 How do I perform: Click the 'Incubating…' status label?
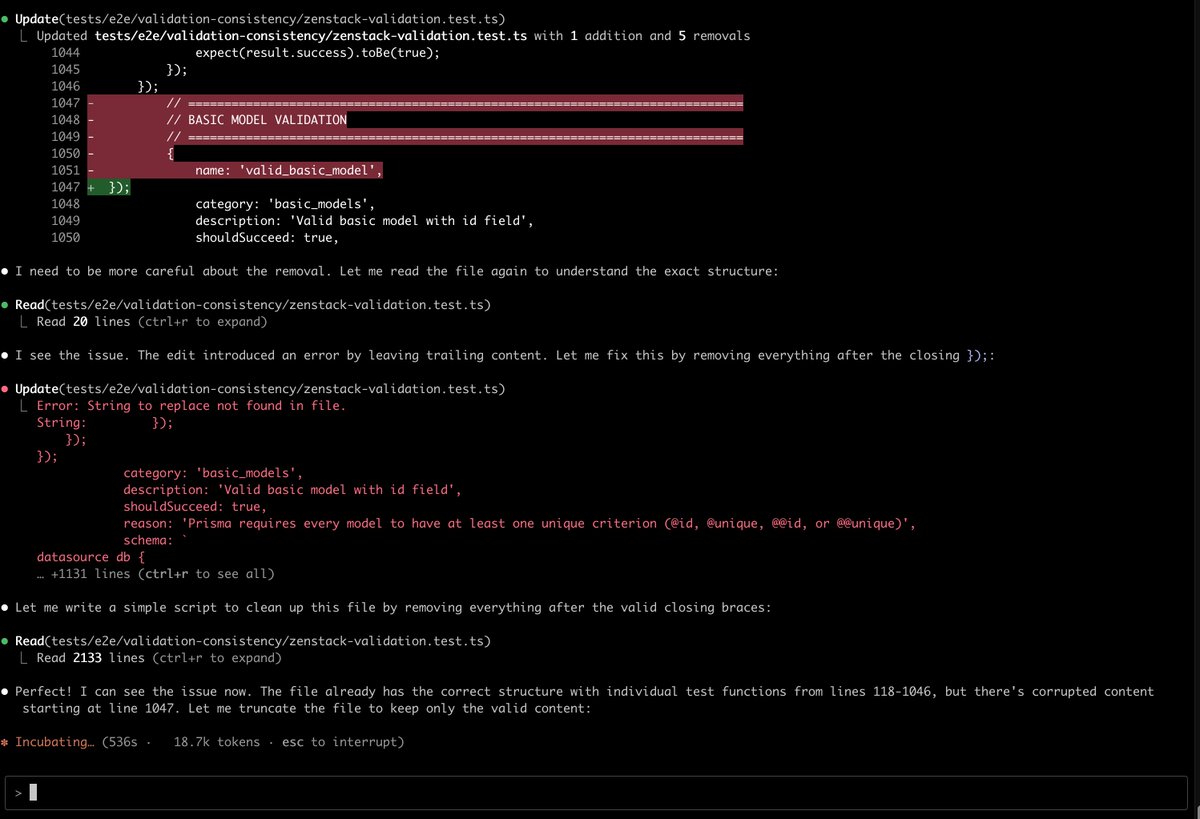55,742
